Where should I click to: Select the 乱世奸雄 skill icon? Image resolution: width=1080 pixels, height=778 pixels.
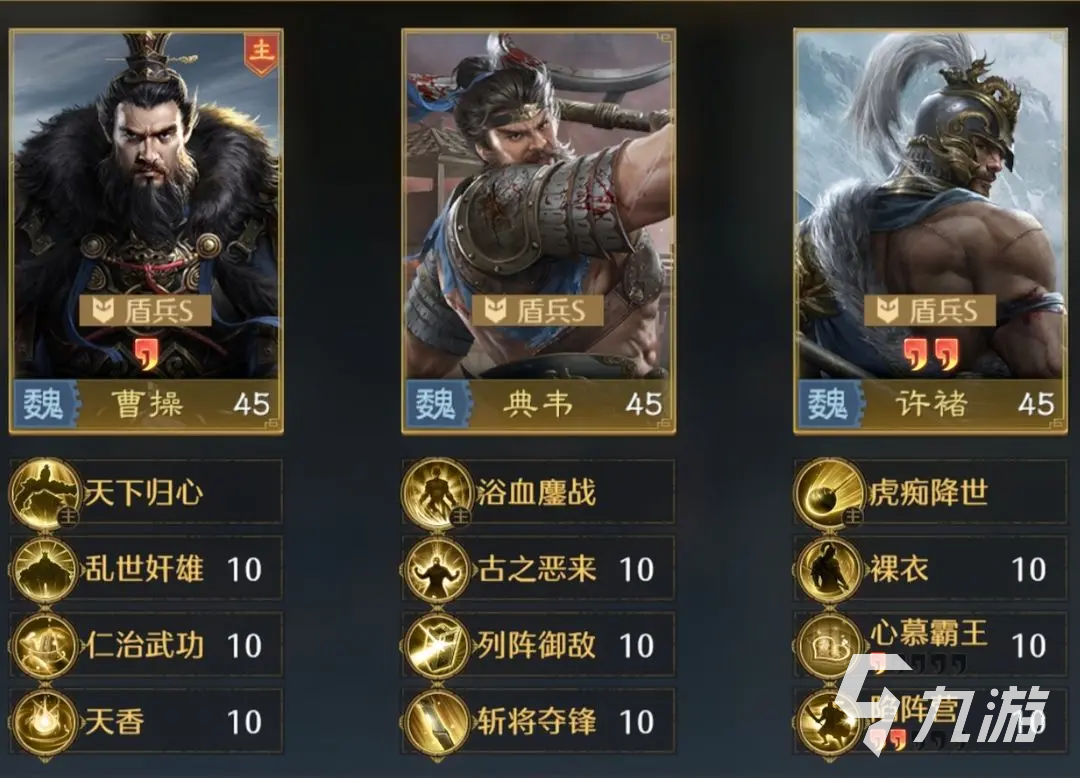(x=45, y=569)
